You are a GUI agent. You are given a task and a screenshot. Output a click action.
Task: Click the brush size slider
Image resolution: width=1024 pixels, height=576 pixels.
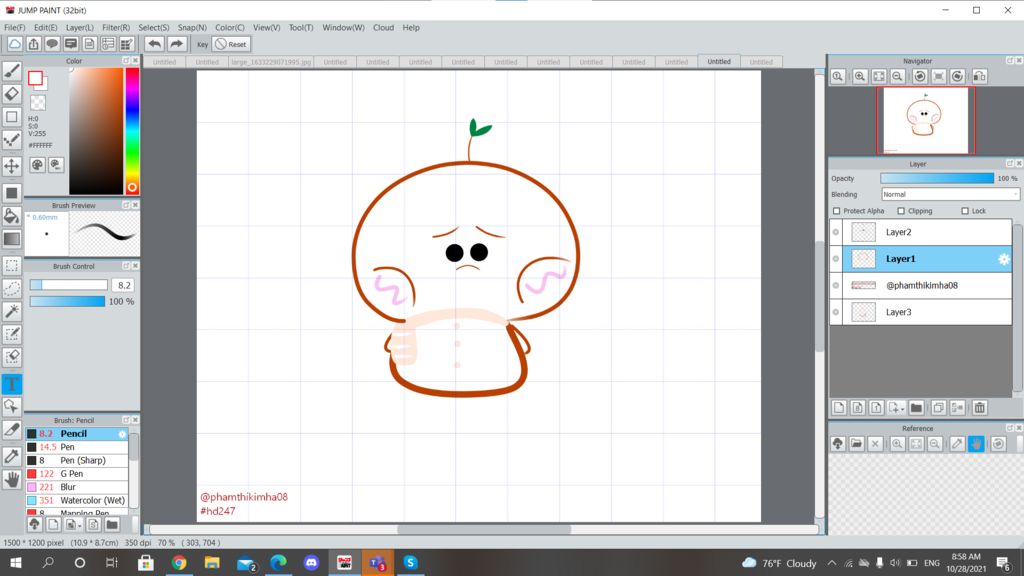pyautogui.click(x=69, y=285)
